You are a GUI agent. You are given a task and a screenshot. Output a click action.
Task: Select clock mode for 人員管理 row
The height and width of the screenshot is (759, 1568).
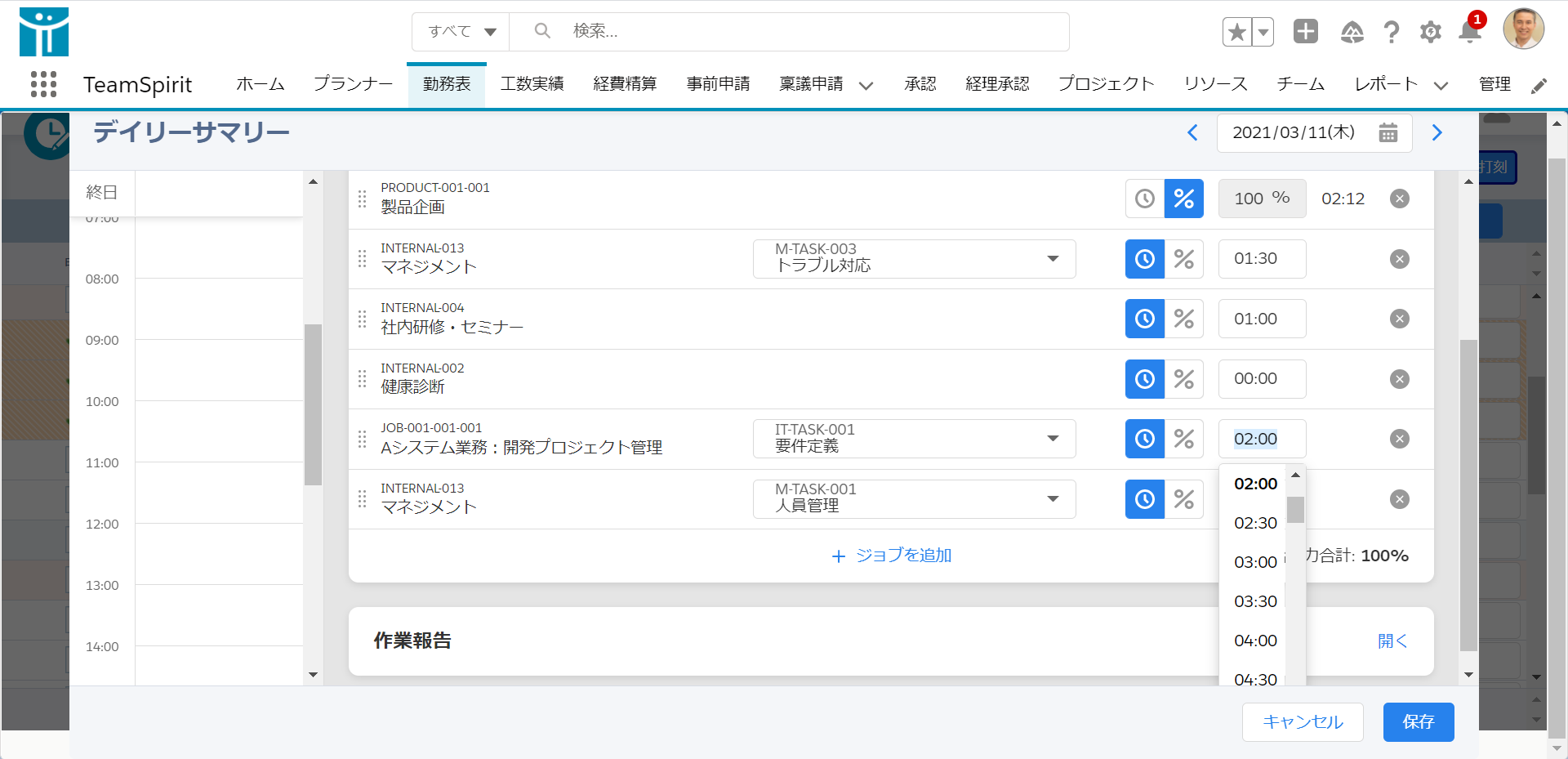pos(1145,499)
